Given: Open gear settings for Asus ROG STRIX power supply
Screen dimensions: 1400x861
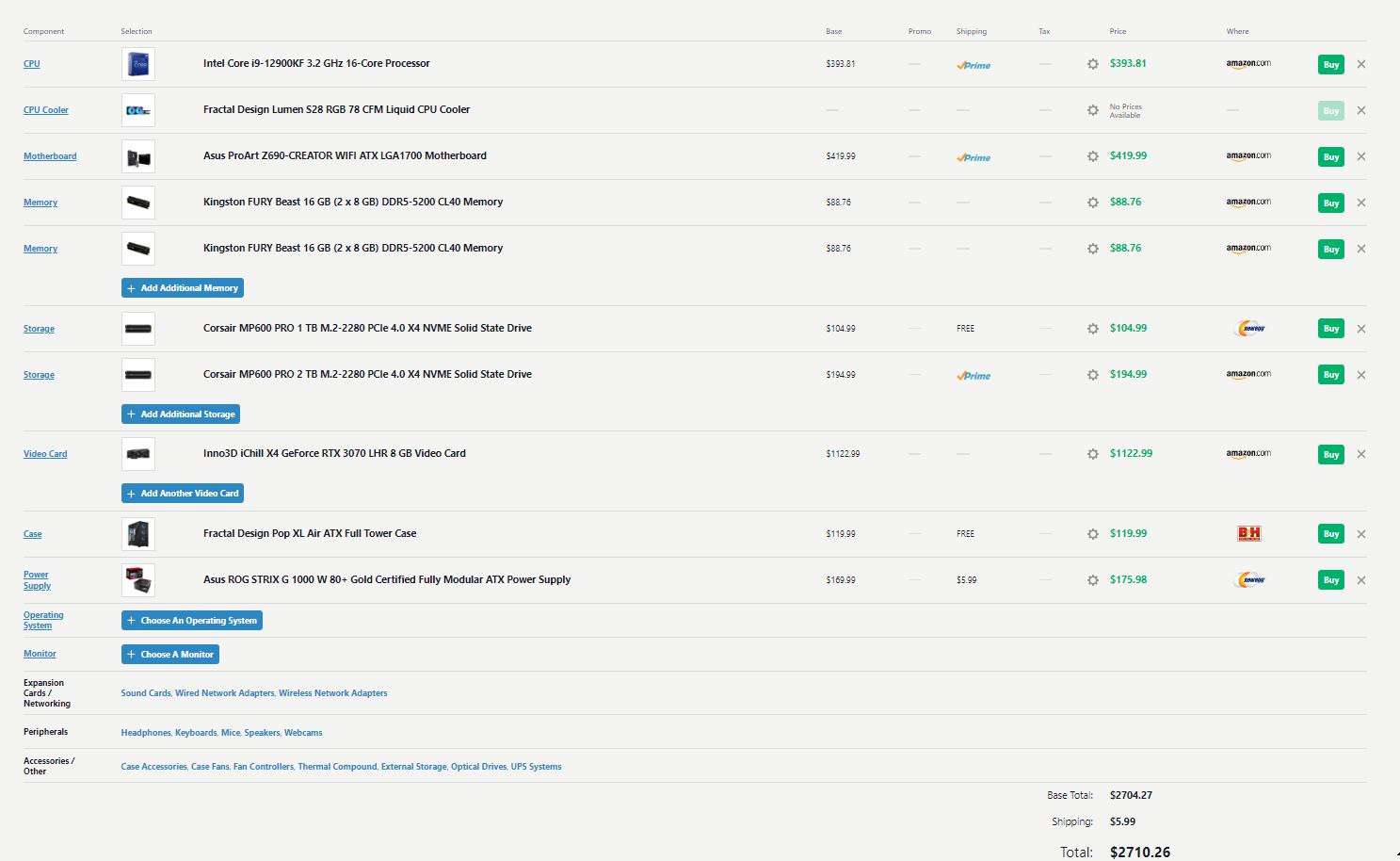Looking at the screenshot, I should (x=1092, y=580).
